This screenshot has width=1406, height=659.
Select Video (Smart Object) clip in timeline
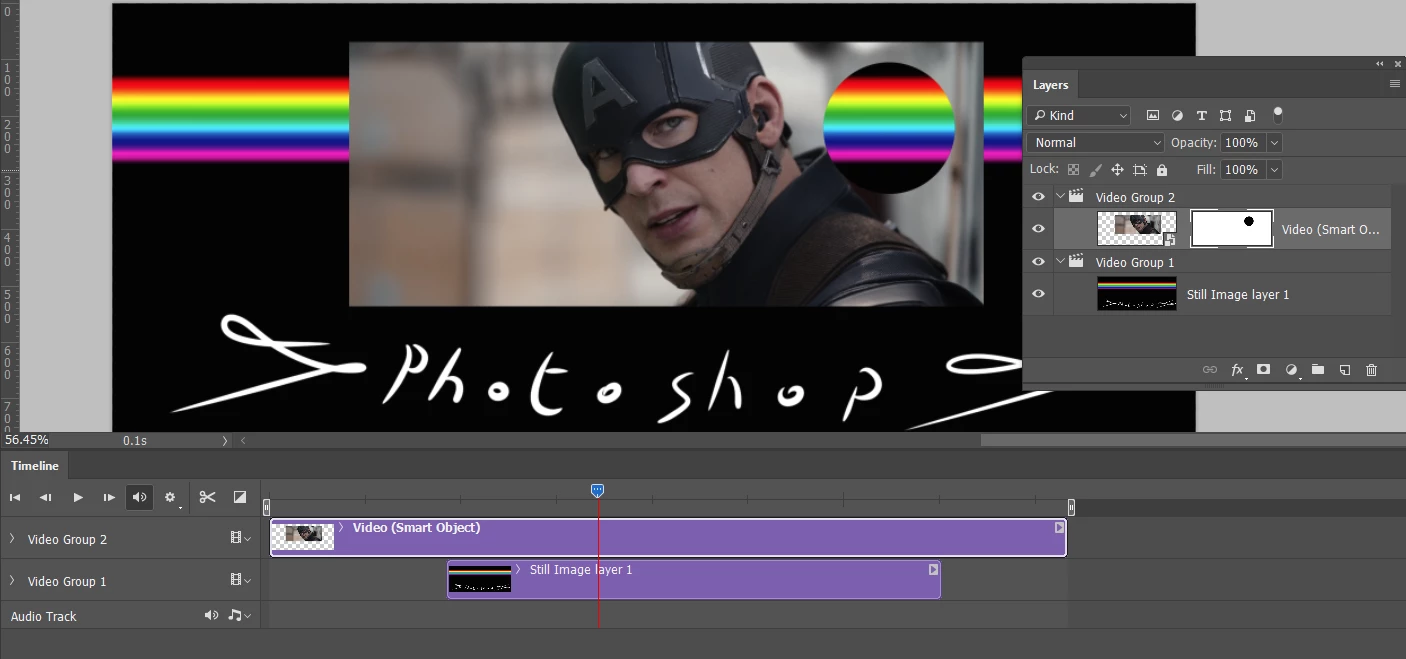668,538
